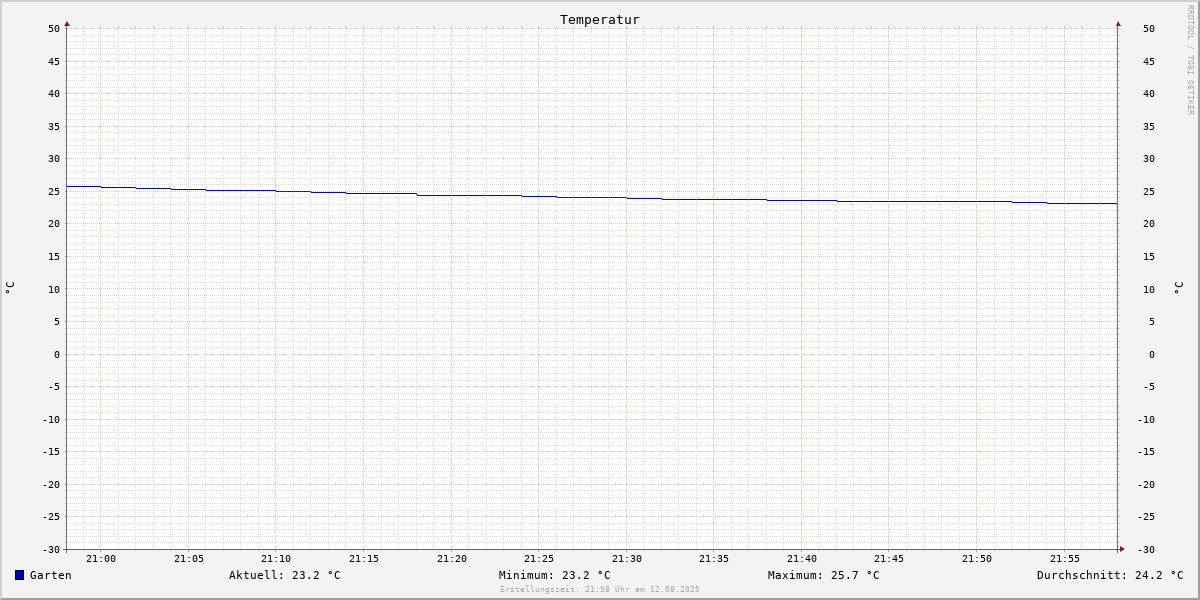This screenshot has height=600, width=1200.
Task: Select the Garten legend label
Action: tap(51, 575)
